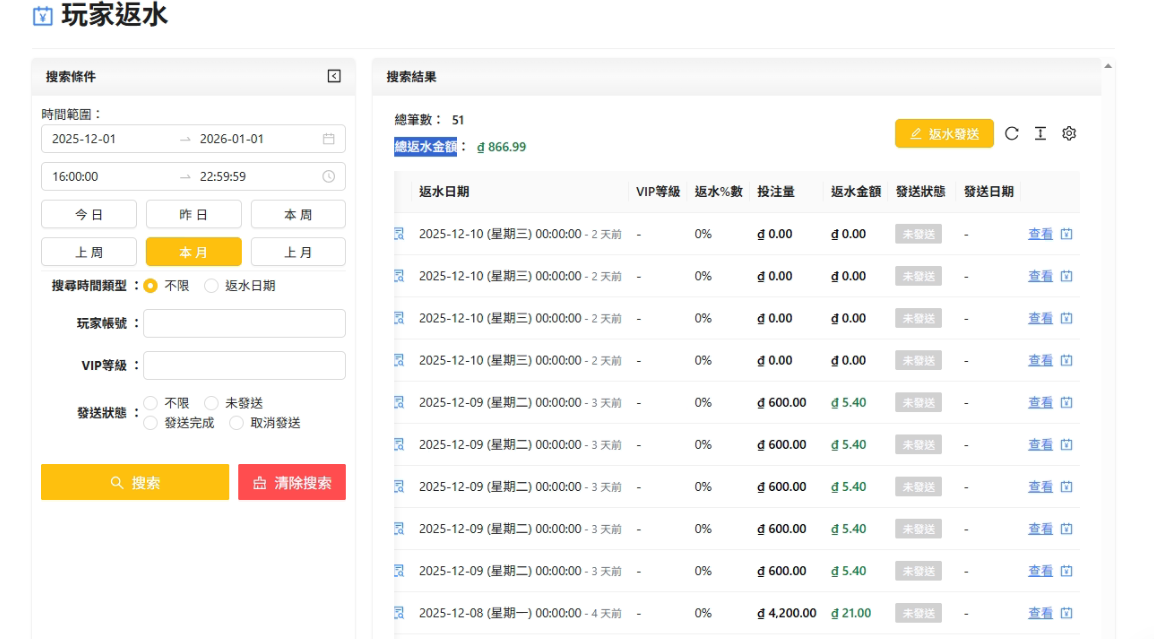Screen dimensions: 1154x639
Task: Click the clock icon in the time range field
Action: click(x=329, y=177)
